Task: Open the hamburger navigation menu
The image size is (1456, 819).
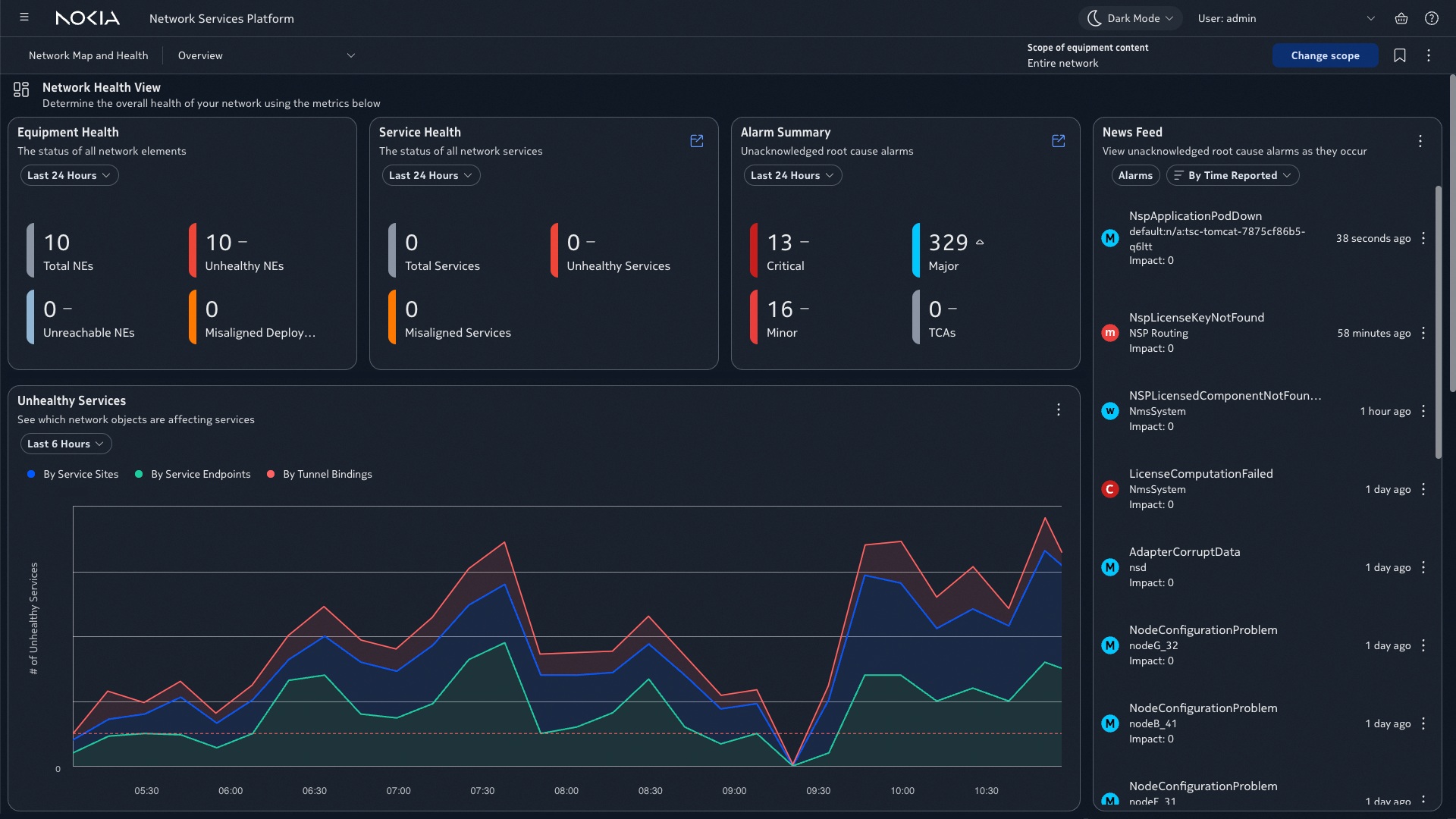Action: coord(24,17)
